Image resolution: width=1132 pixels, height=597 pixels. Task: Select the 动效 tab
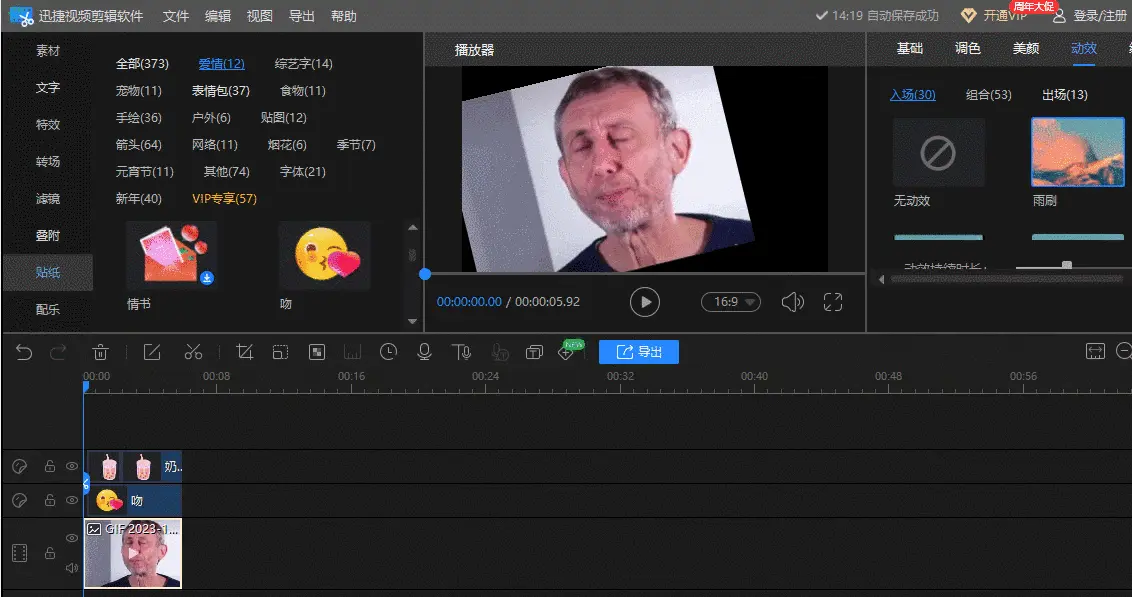(x=1084, y=48)
